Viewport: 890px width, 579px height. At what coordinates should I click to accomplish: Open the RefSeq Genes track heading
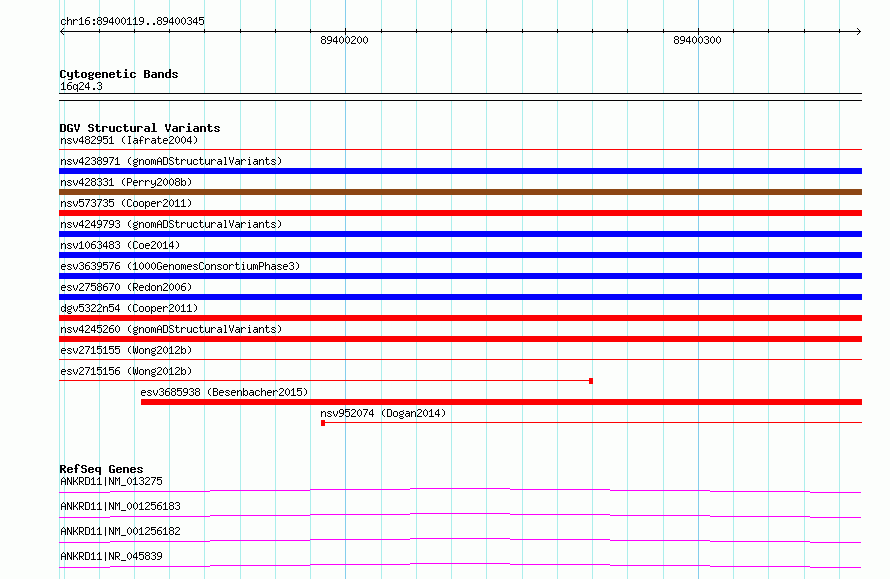(101, 469)
